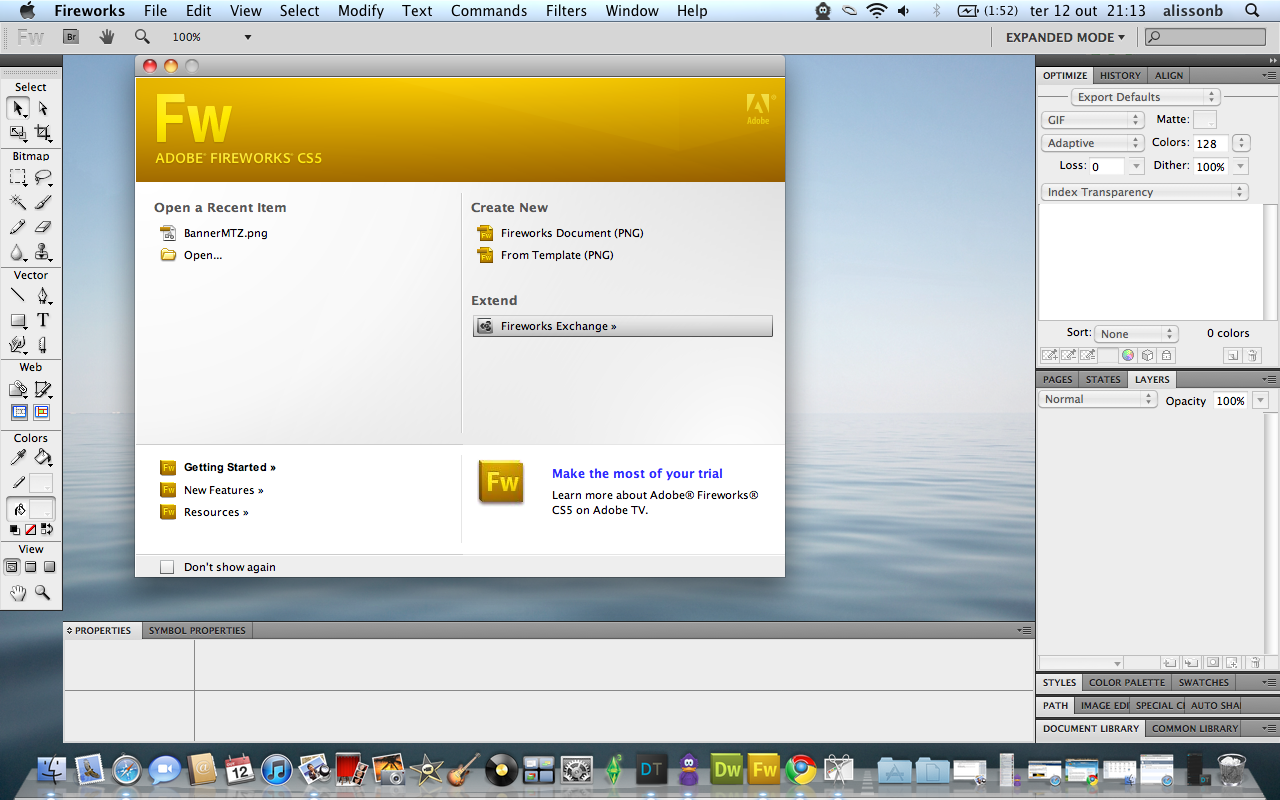This screenshot has height=800, width=1280.
Task: Click the Fireworks Exchange button
Action: (x=623, y=326)
